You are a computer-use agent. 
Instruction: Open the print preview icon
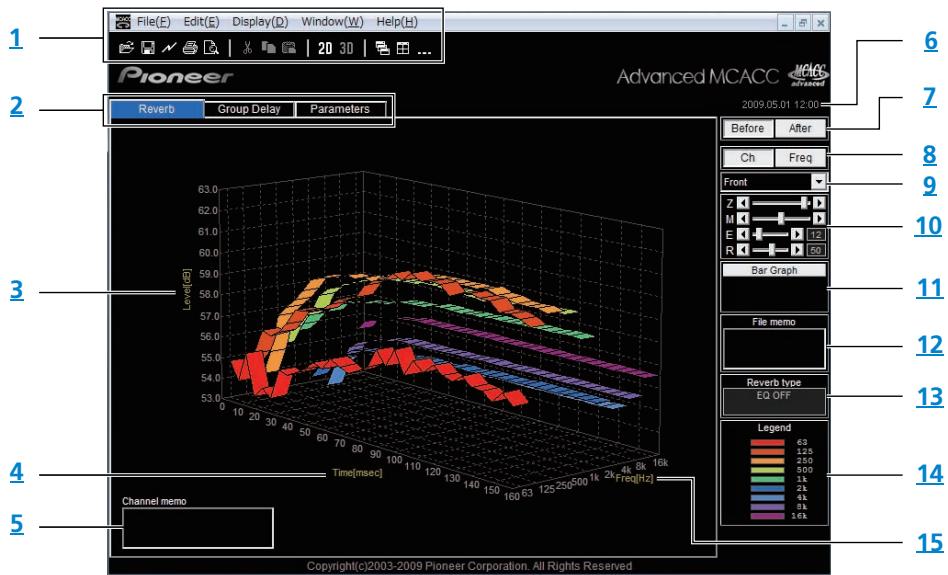tap(211, 48)
